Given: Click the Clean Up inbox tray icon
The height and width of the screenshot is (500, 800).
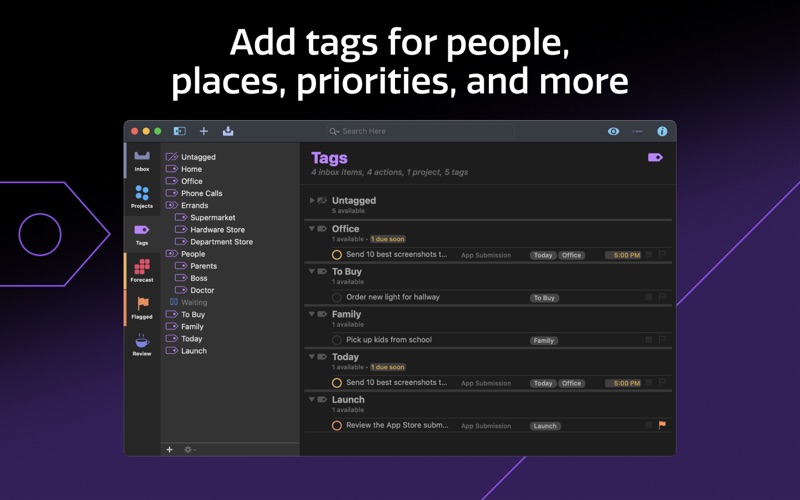Looking at the screenshot, I should 228,131.
